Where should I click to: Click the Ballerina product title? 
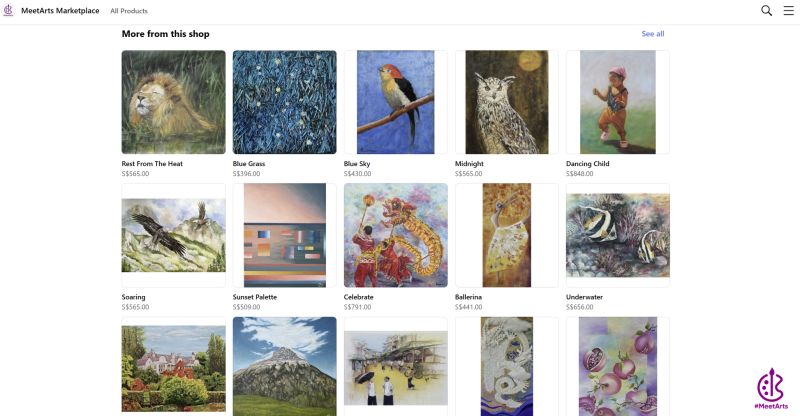click(x=468, y=297)
